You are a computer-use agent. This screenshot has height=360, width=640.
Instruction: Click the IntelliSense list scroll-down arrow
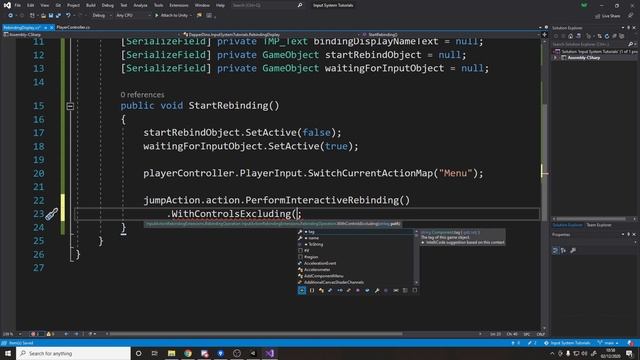(416, 282)
